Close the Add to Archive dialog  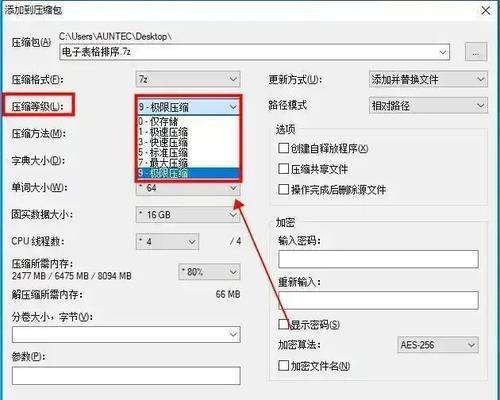point(486,10)
